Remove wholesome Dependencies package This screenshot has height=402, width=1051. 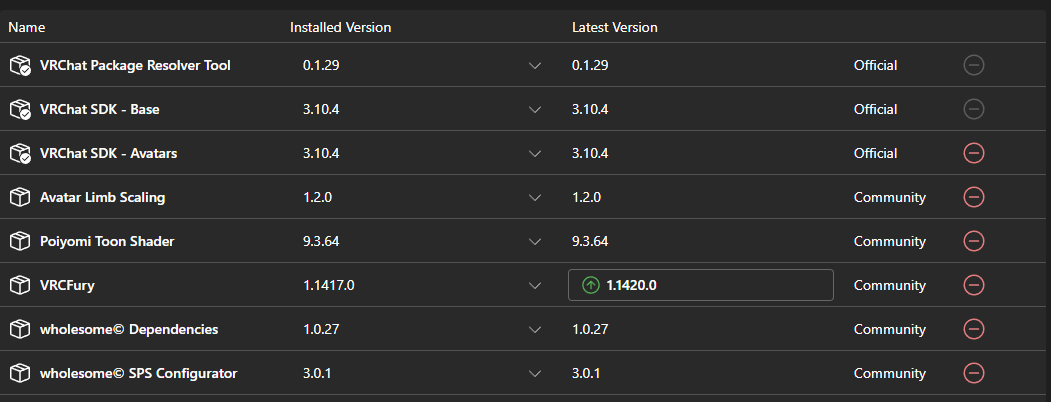pos(973,329)
